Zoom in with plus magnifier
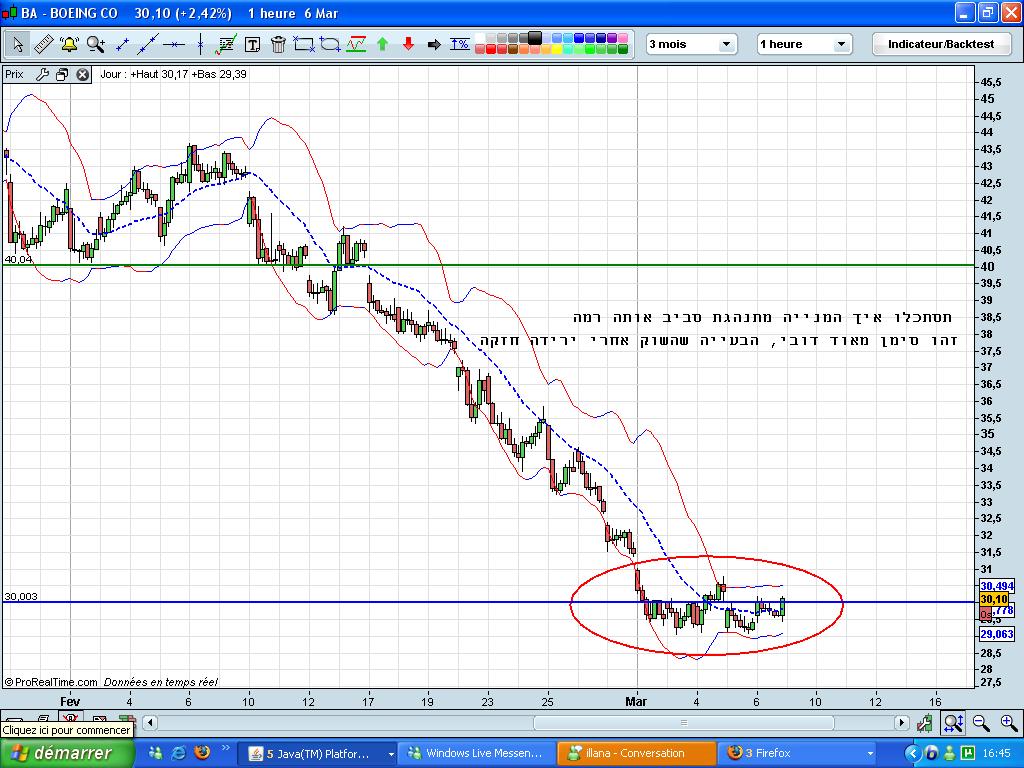The height and width of the screenshot is (768, 1024). pyautogui.click(x=1009, y=723)
